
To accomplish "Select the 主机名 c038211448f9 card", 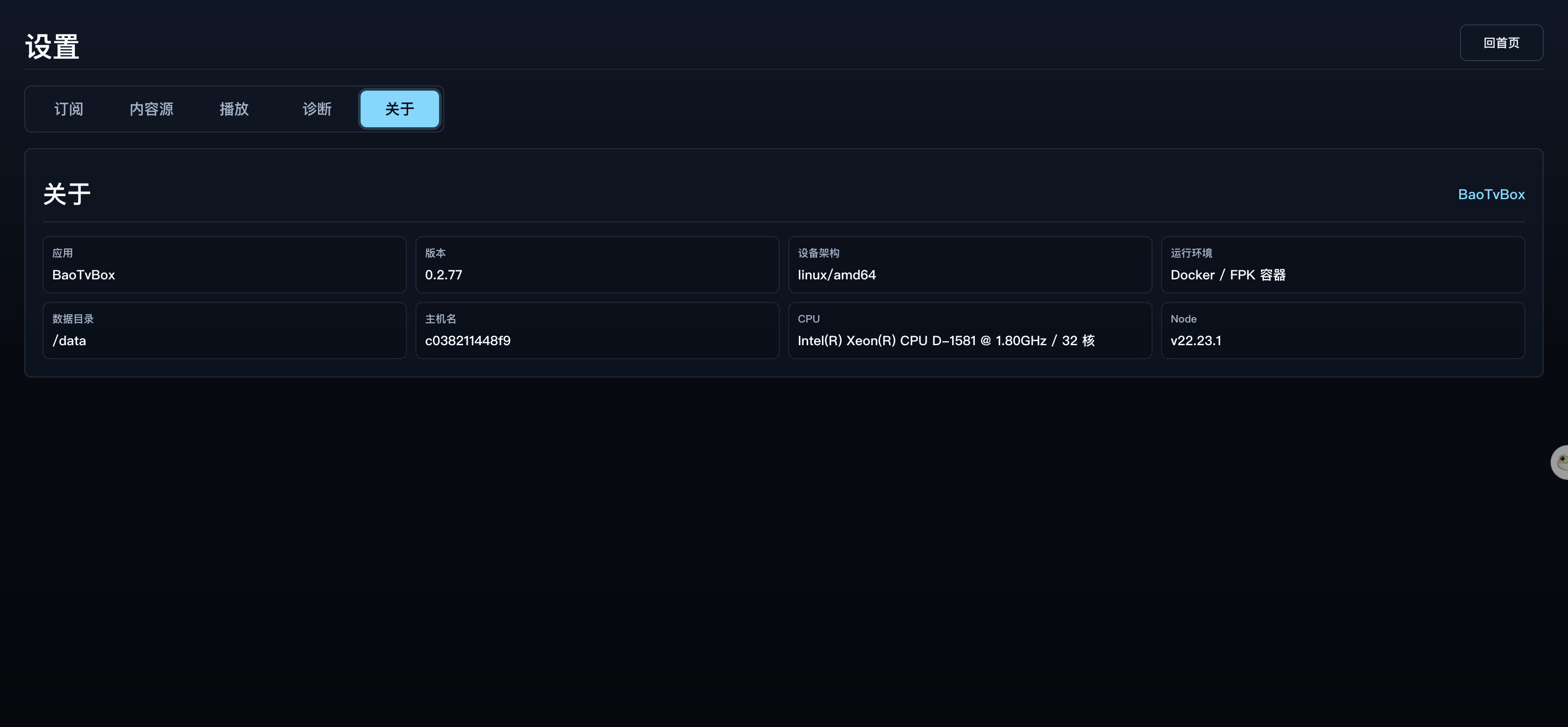I will click(597, 331).
